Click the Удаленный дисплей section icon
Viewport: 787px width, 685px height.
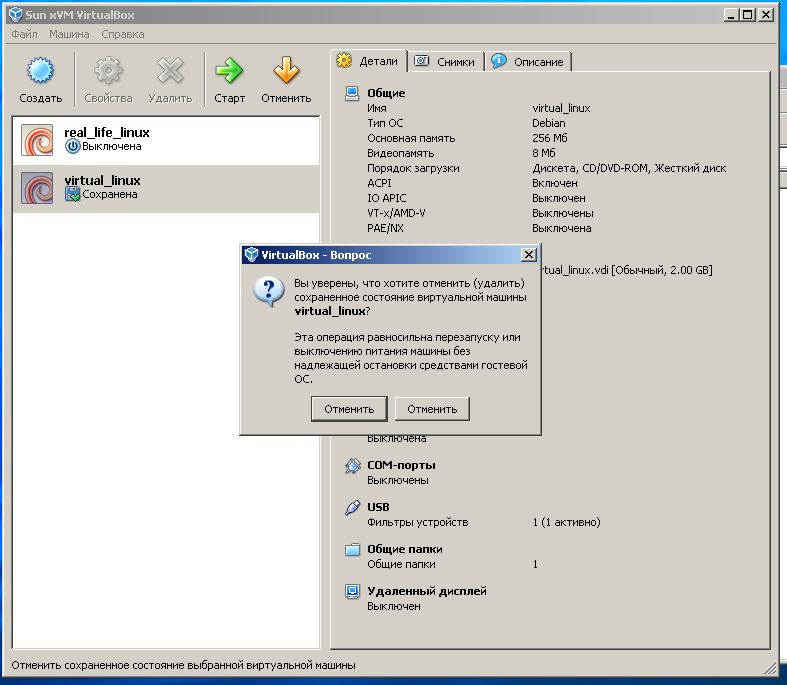pyautogui.click(x=352, y=592)
